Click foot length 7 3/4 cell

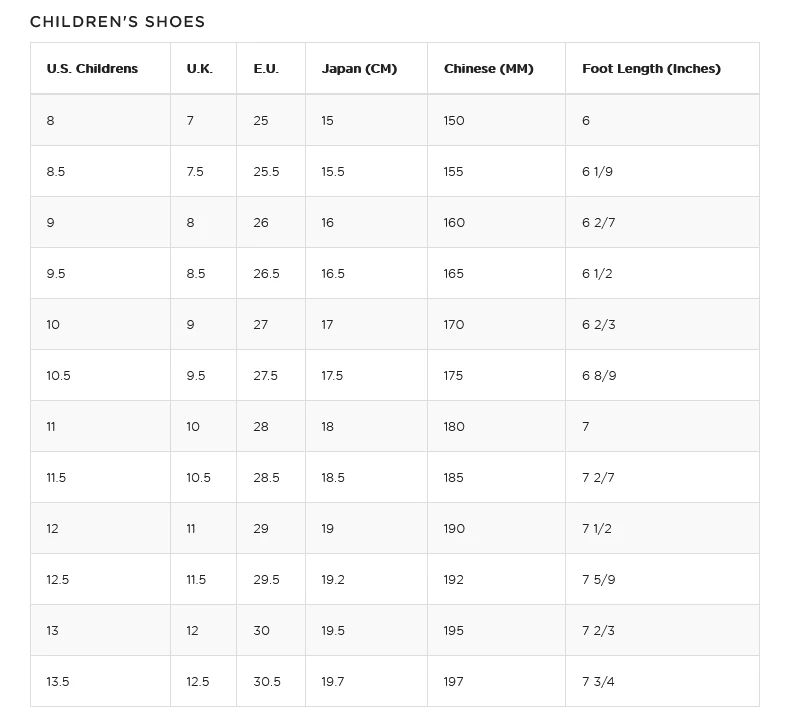tap(598, 682)
